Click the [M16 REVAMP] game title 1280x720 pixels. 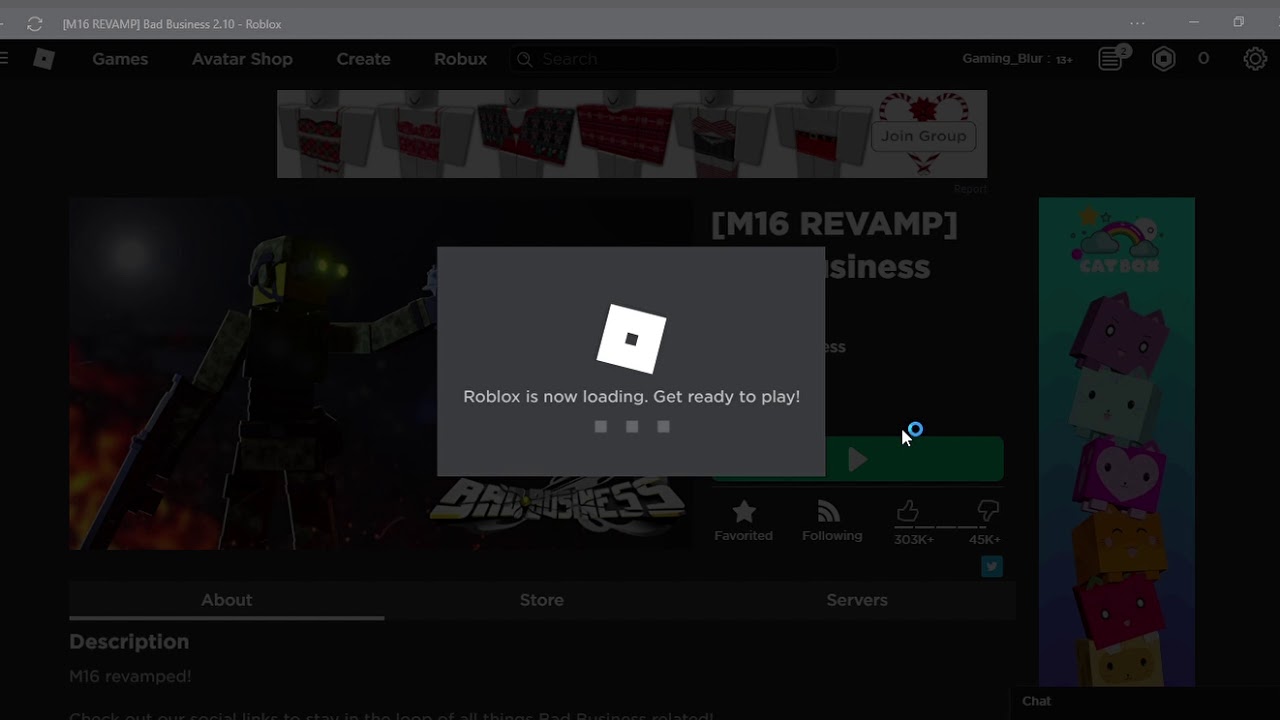(834, 224)
